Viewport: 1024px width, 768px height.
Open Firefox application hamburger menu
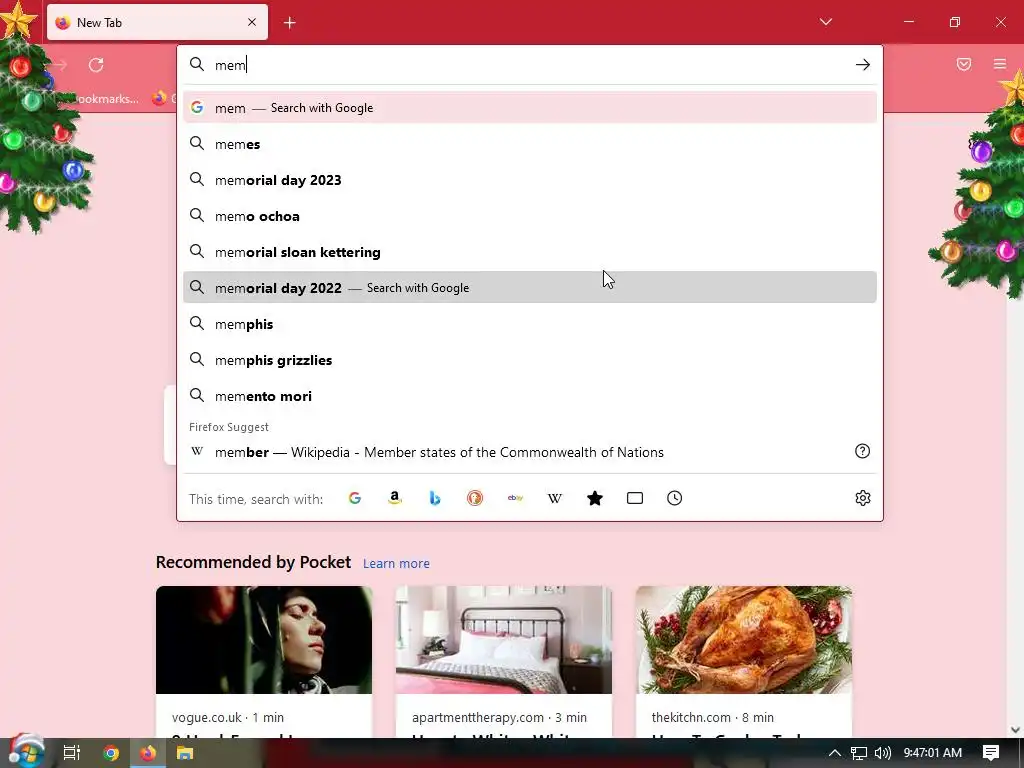tap(1000, 64)
